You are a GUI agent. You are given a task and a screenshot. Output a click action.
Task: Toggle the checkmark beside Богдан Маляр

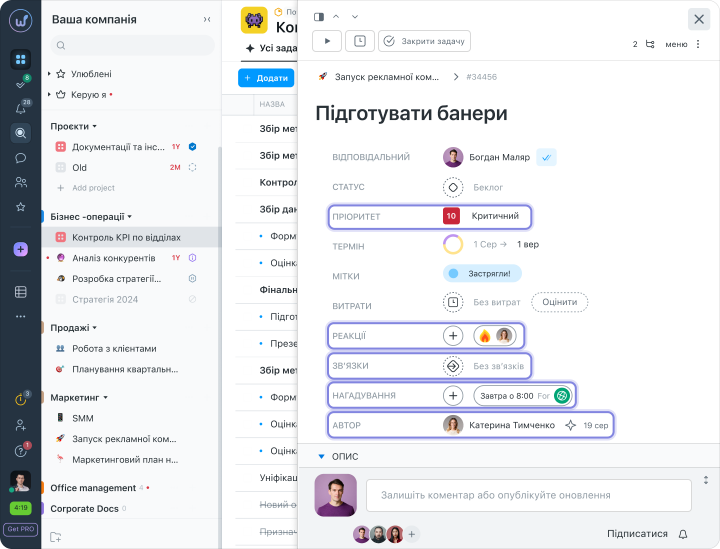pyautogui.click(x=546, y=157)
